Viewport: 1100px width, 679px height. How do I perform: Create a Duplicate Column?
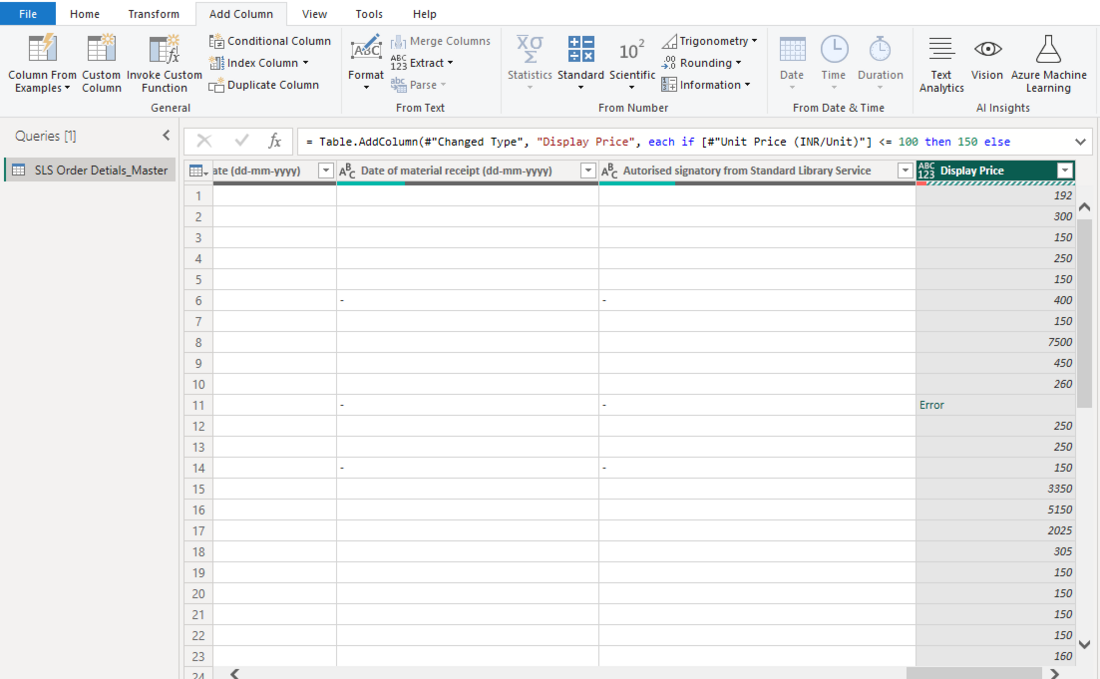[x=265, y=84]
